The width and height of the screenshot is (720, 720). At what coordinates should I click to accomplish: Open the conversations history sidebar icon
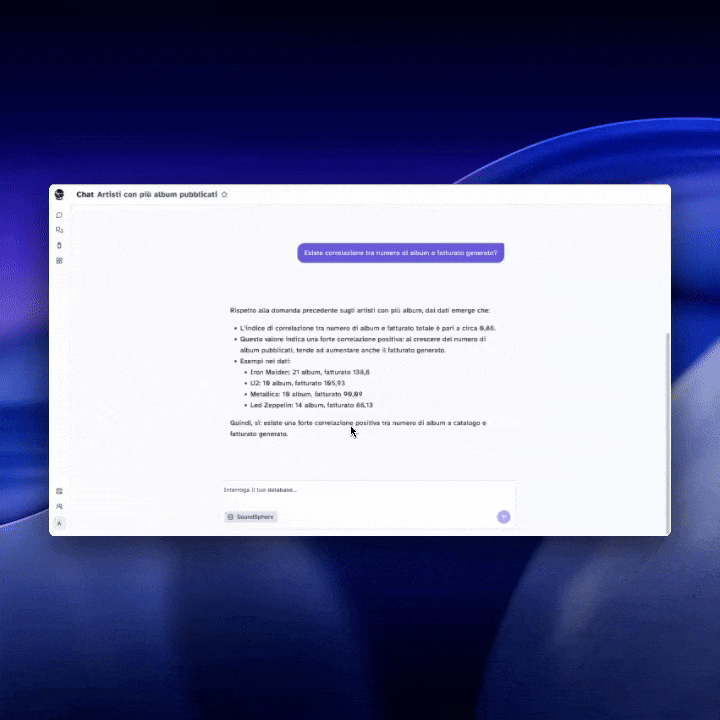point(59,230)
